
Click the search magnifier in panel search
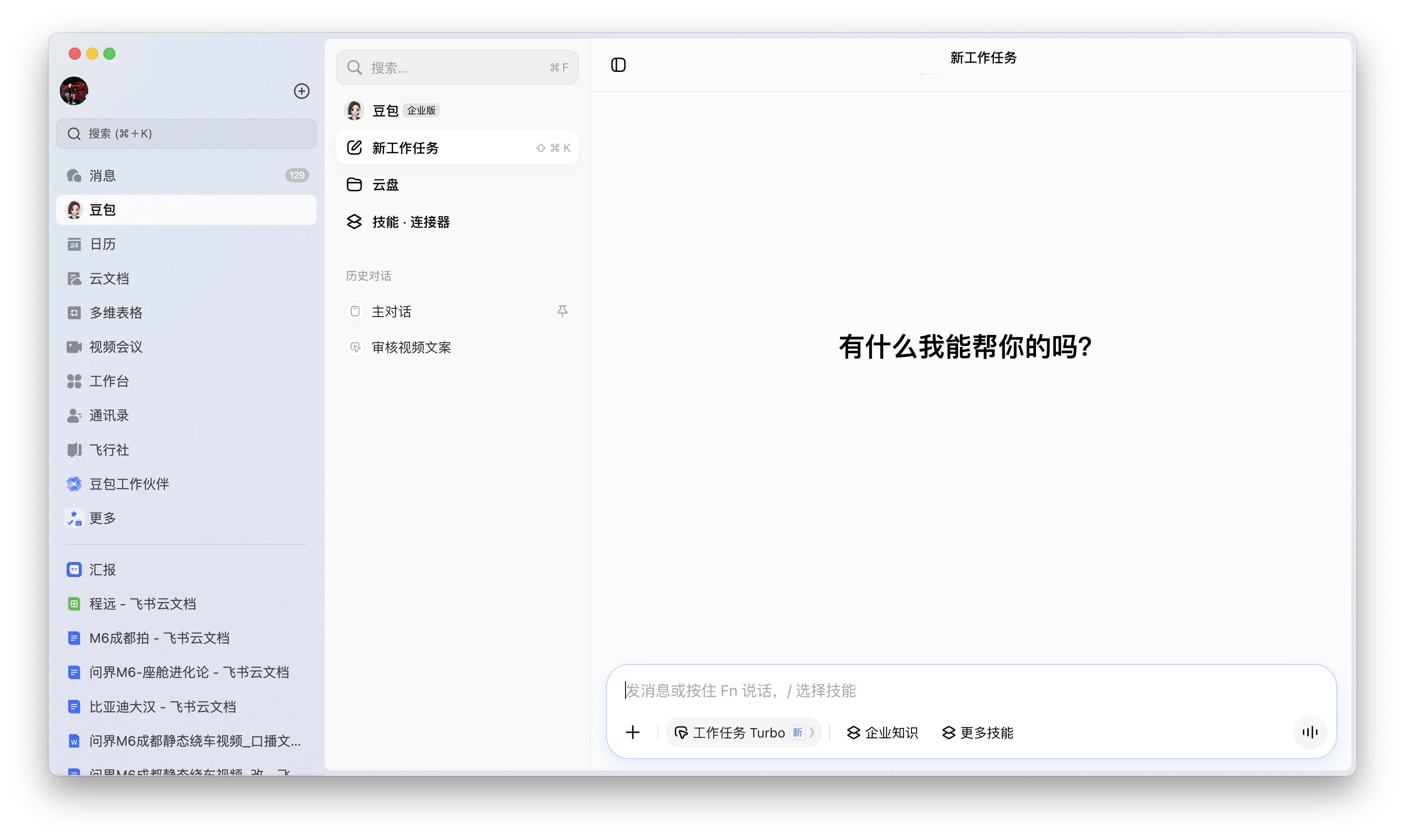click(354, 68)
